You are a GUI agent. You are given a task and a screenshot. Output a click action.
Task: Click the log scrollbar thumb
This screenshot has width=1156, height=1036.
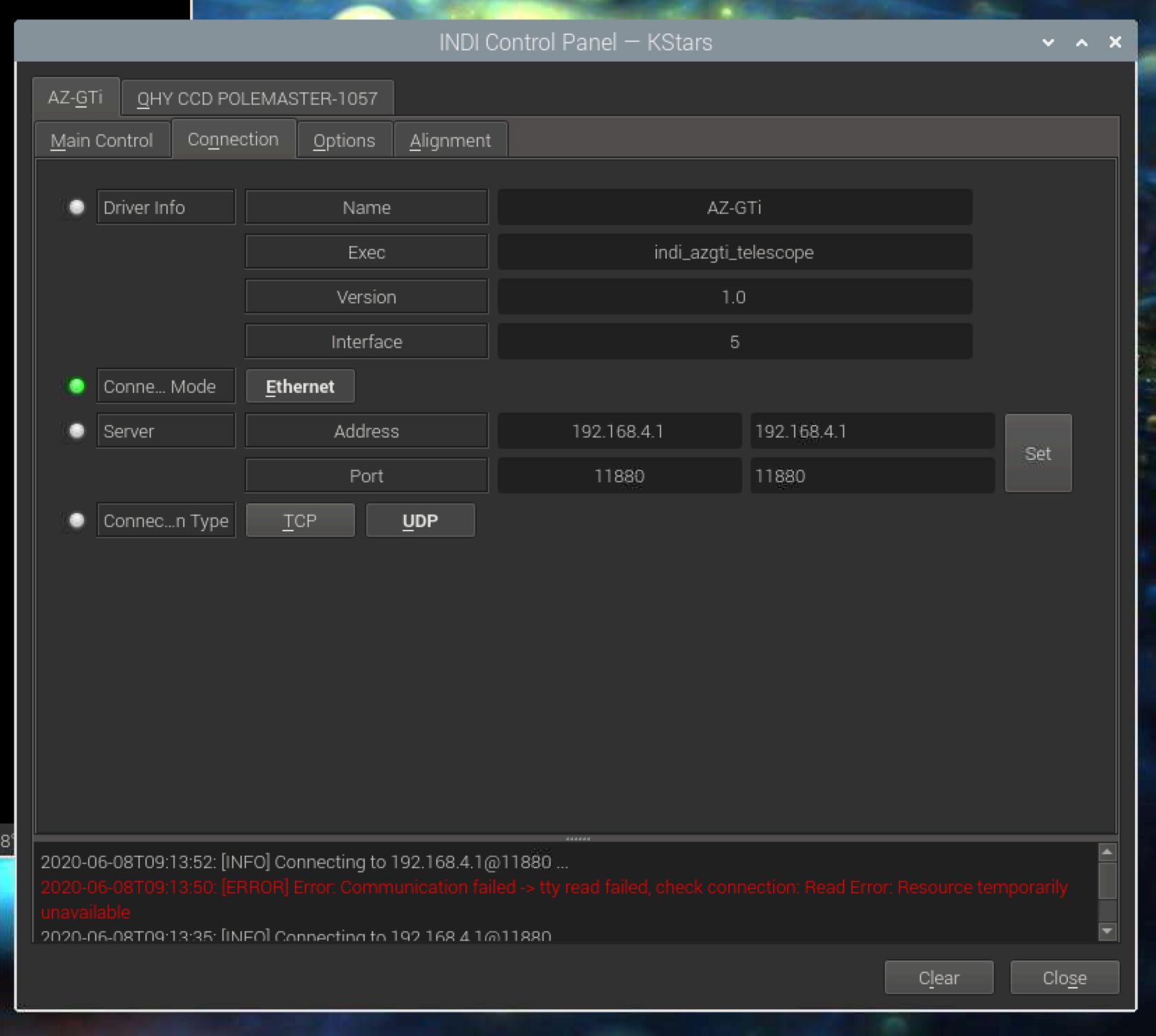[x=1107, y=881]
